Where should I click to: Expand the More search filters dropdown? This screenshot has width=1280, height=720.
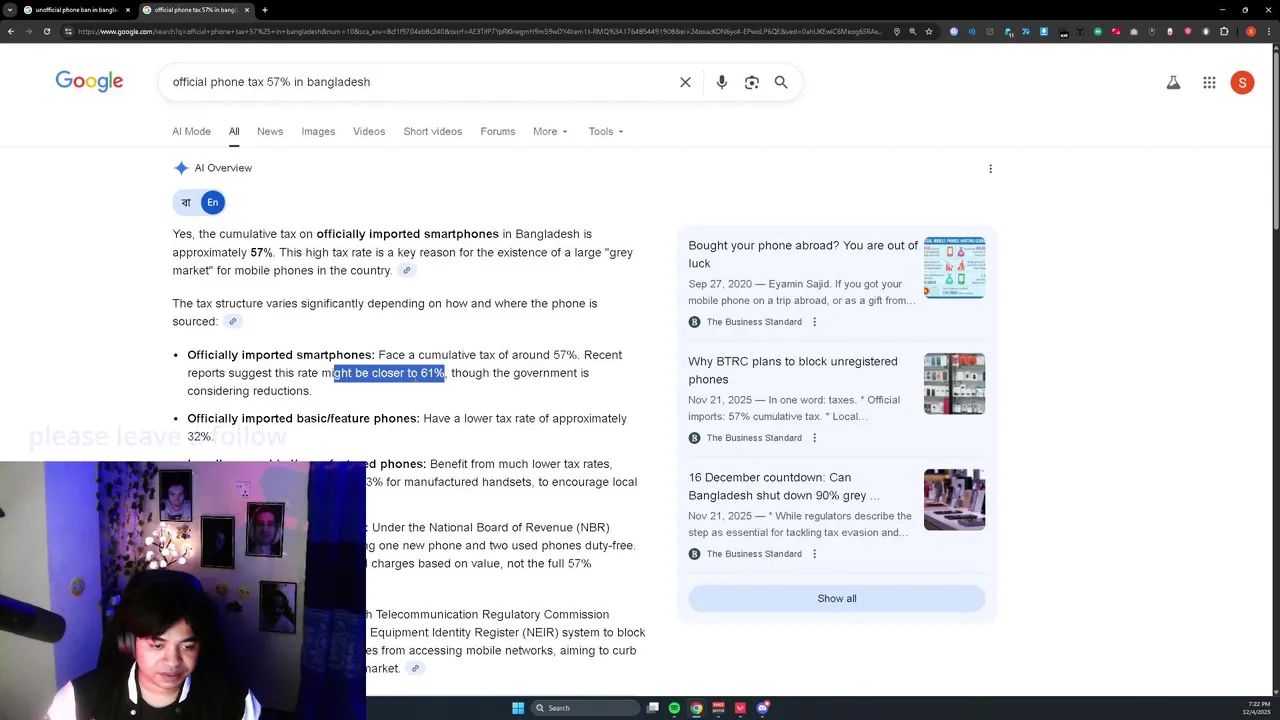[550, 131]
